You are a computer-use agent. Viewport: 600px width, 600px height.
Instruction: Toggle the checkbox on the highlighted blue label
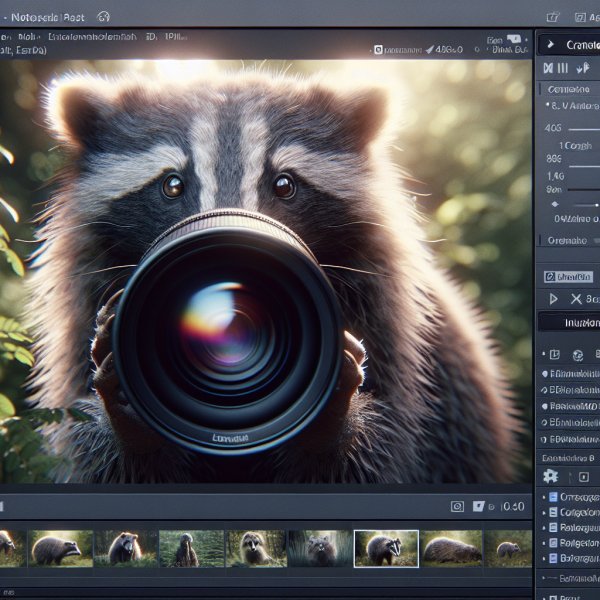548,276
